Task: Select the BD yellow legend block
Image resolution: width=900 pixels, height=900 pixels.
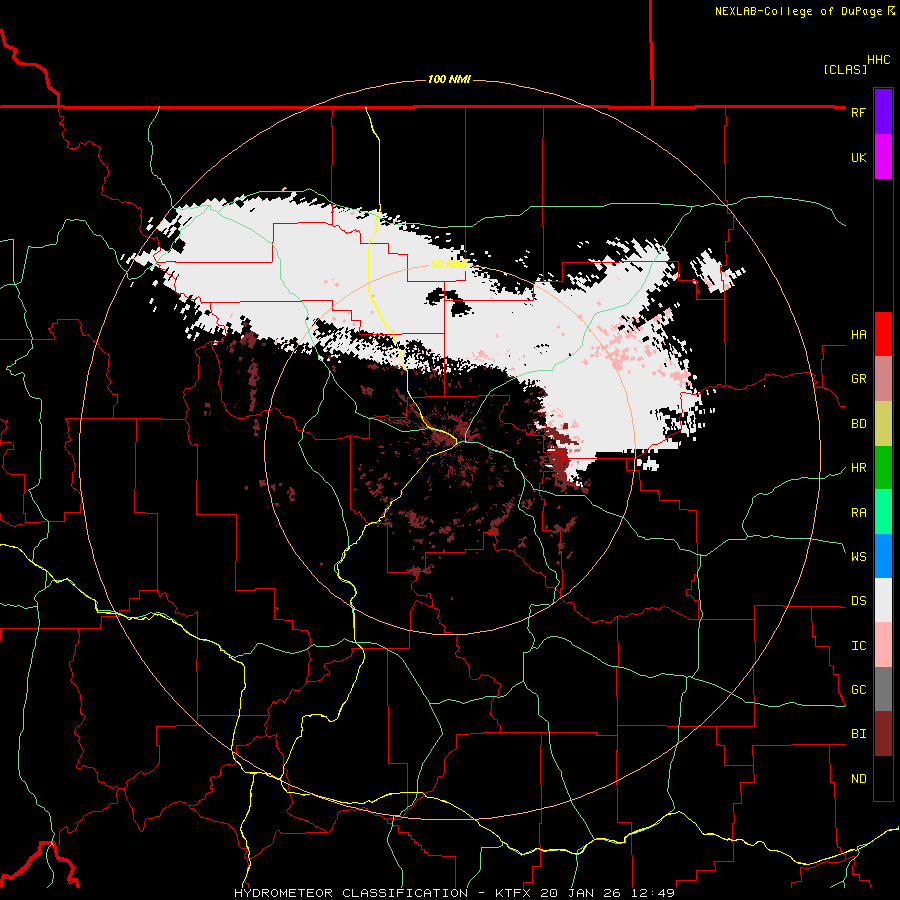Action: tap(883, 424)
